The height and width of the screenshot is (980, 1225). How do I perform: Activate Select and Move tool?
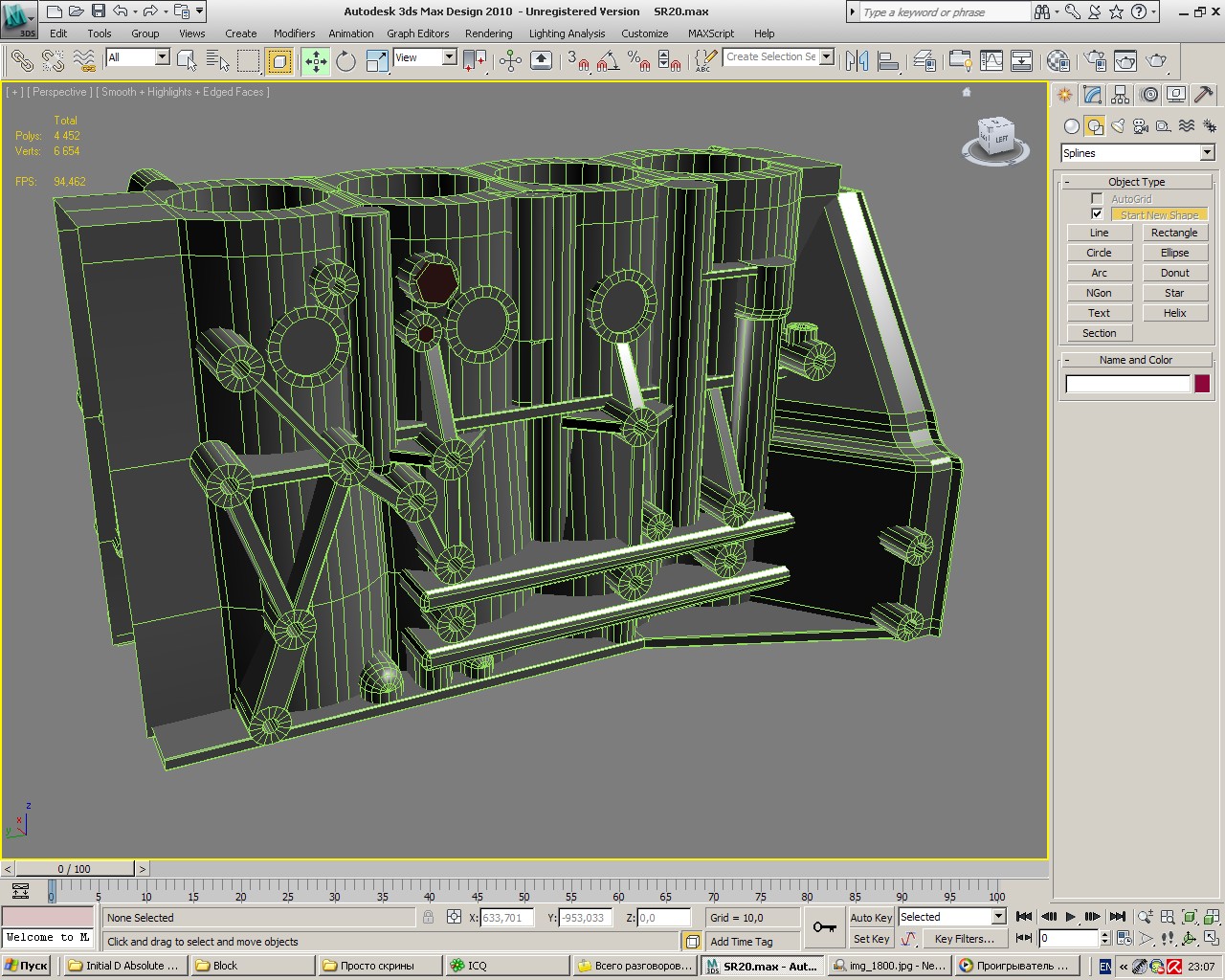[315, 61]
